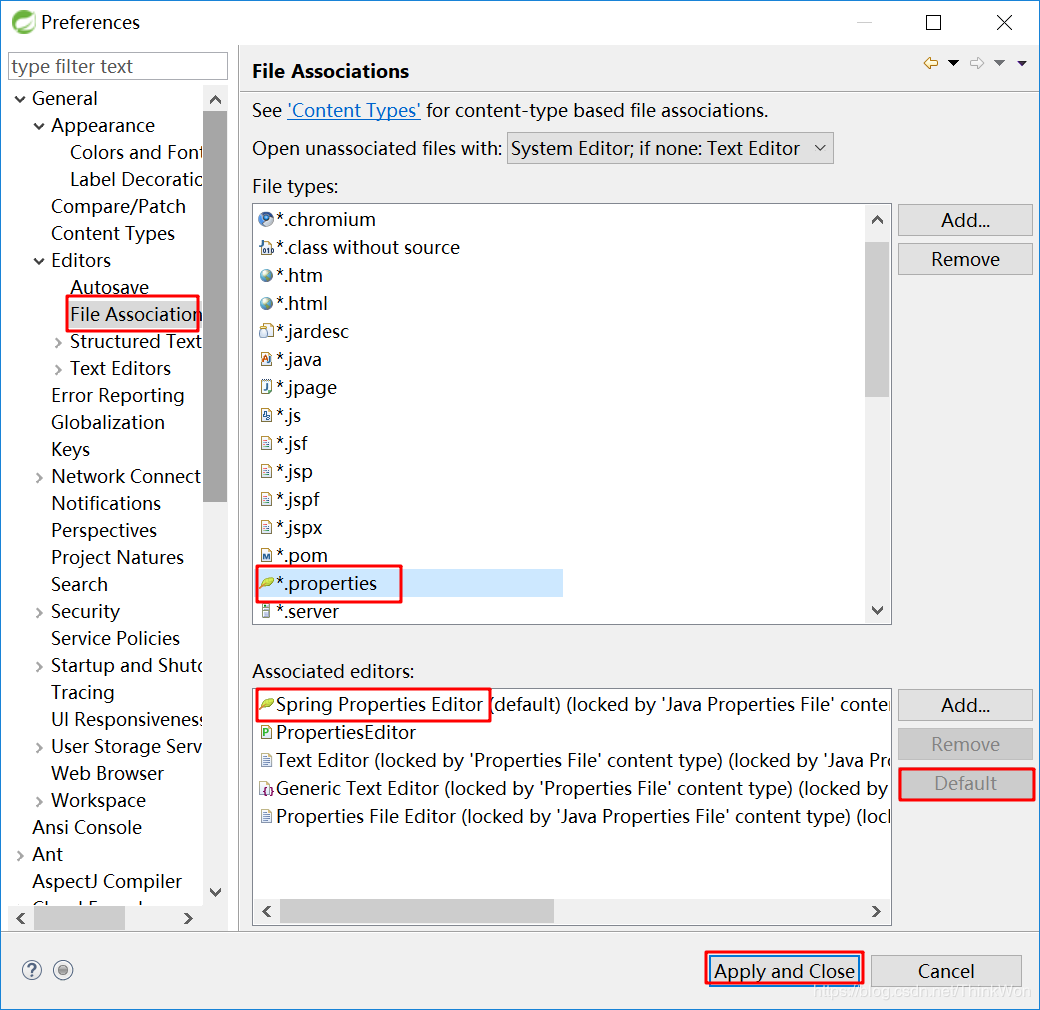Select Content Types in the tree

tap(113, 233)
